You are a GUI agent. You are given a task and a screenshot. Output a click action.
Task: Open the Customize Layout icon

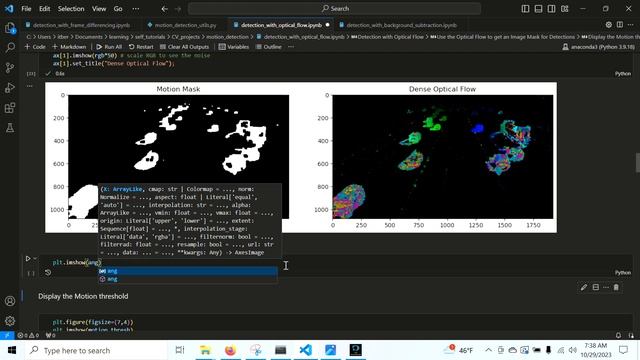pyautogui.click(x=565, y=9)
